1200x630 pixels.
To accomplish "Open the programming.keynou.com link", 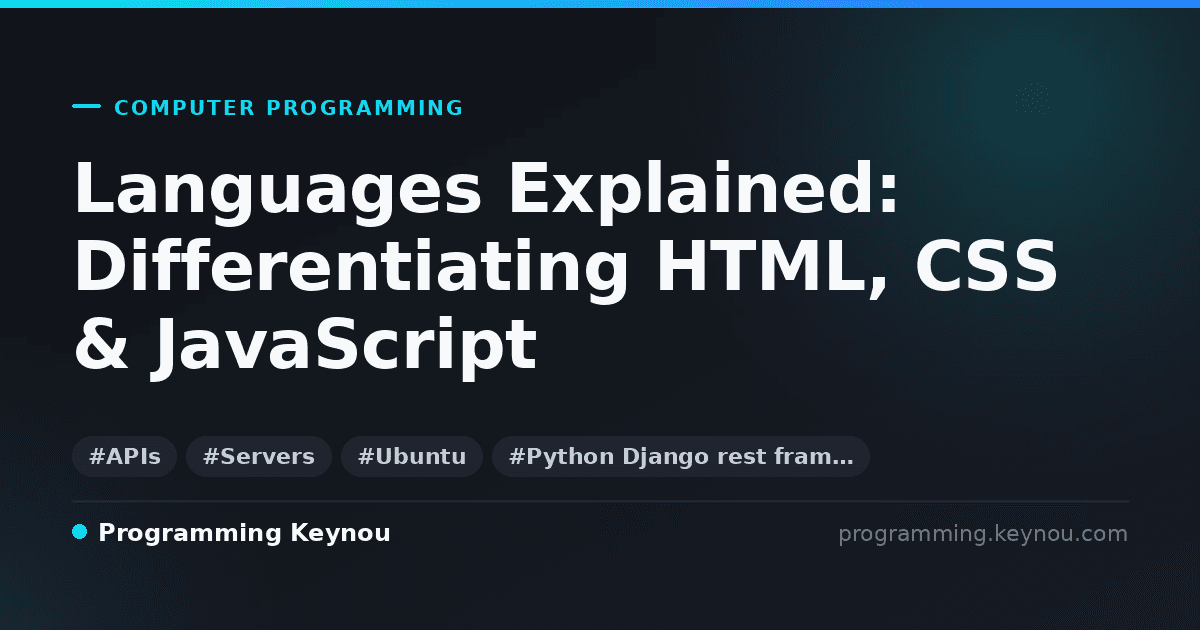I will click(x=983, y=534).
